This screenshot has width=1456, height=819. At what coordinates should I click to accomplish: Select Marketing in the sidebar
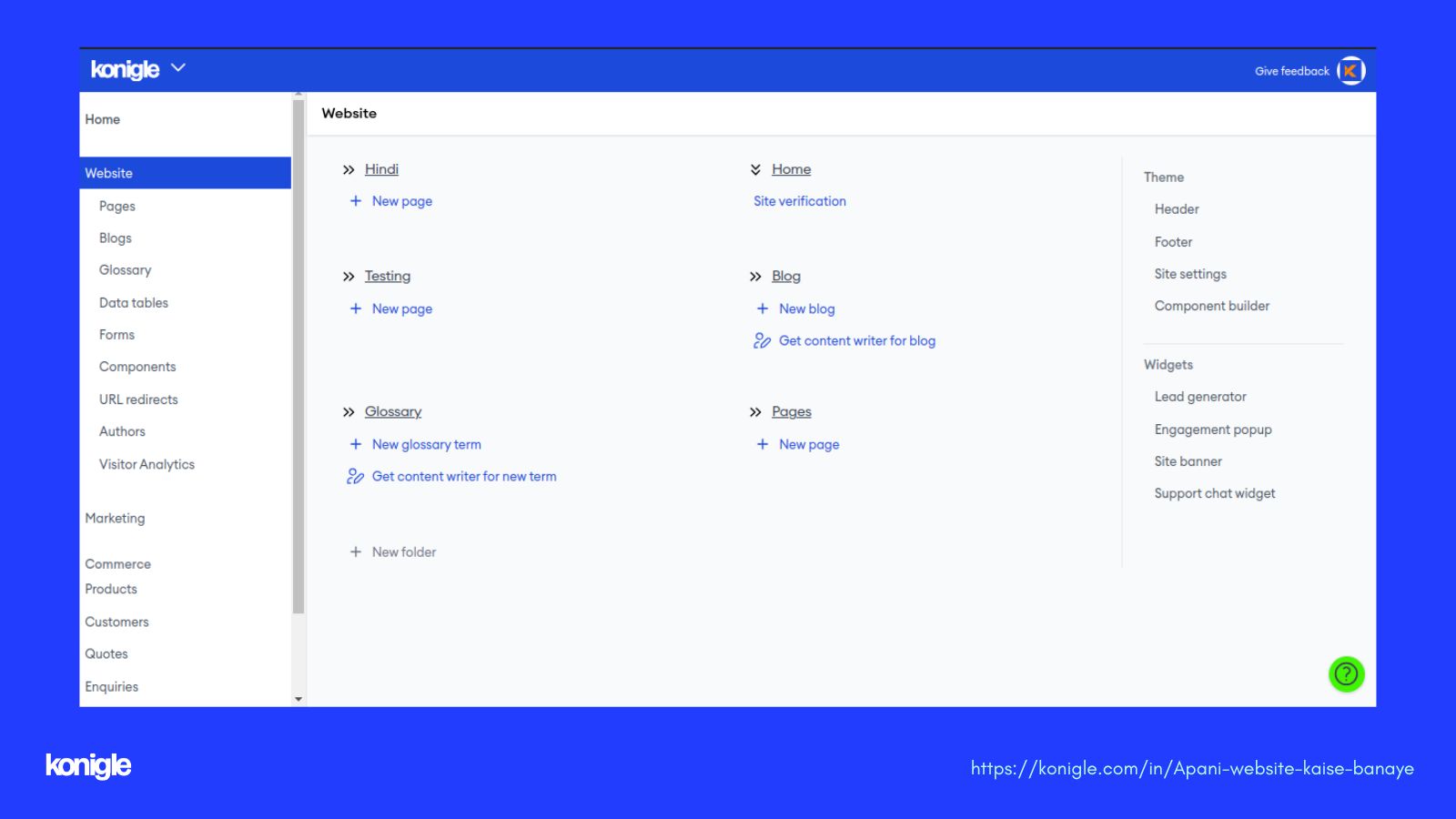tap(115, 518)
